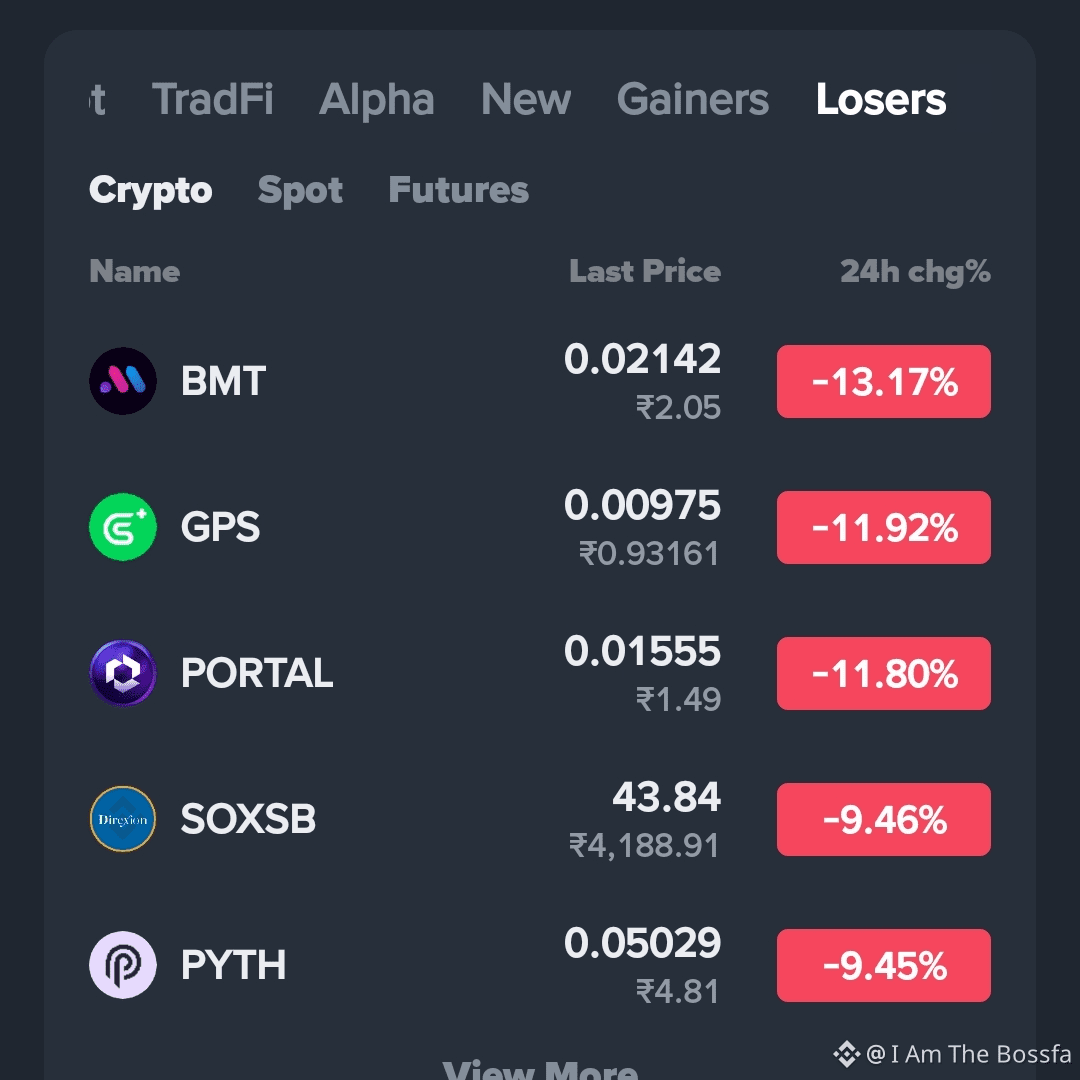Sort by 24h chg% column header

click(x=915, y=271)
